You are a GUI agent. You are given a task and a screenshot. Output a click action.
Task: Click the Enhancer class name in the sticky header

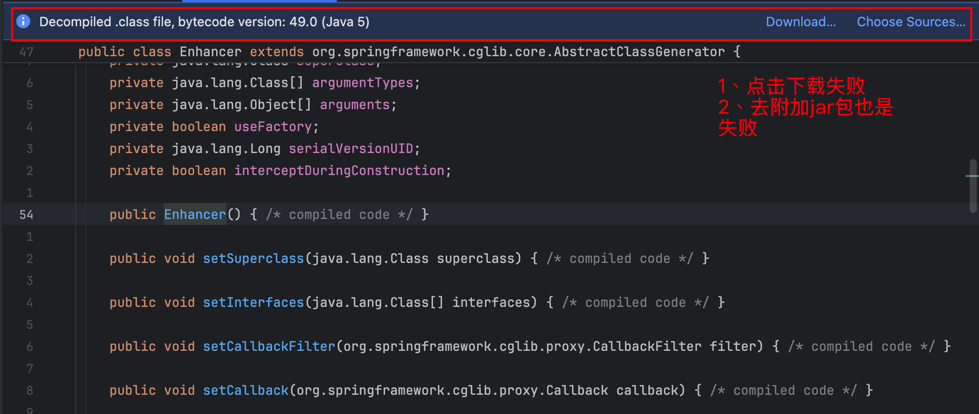(210, 51)
